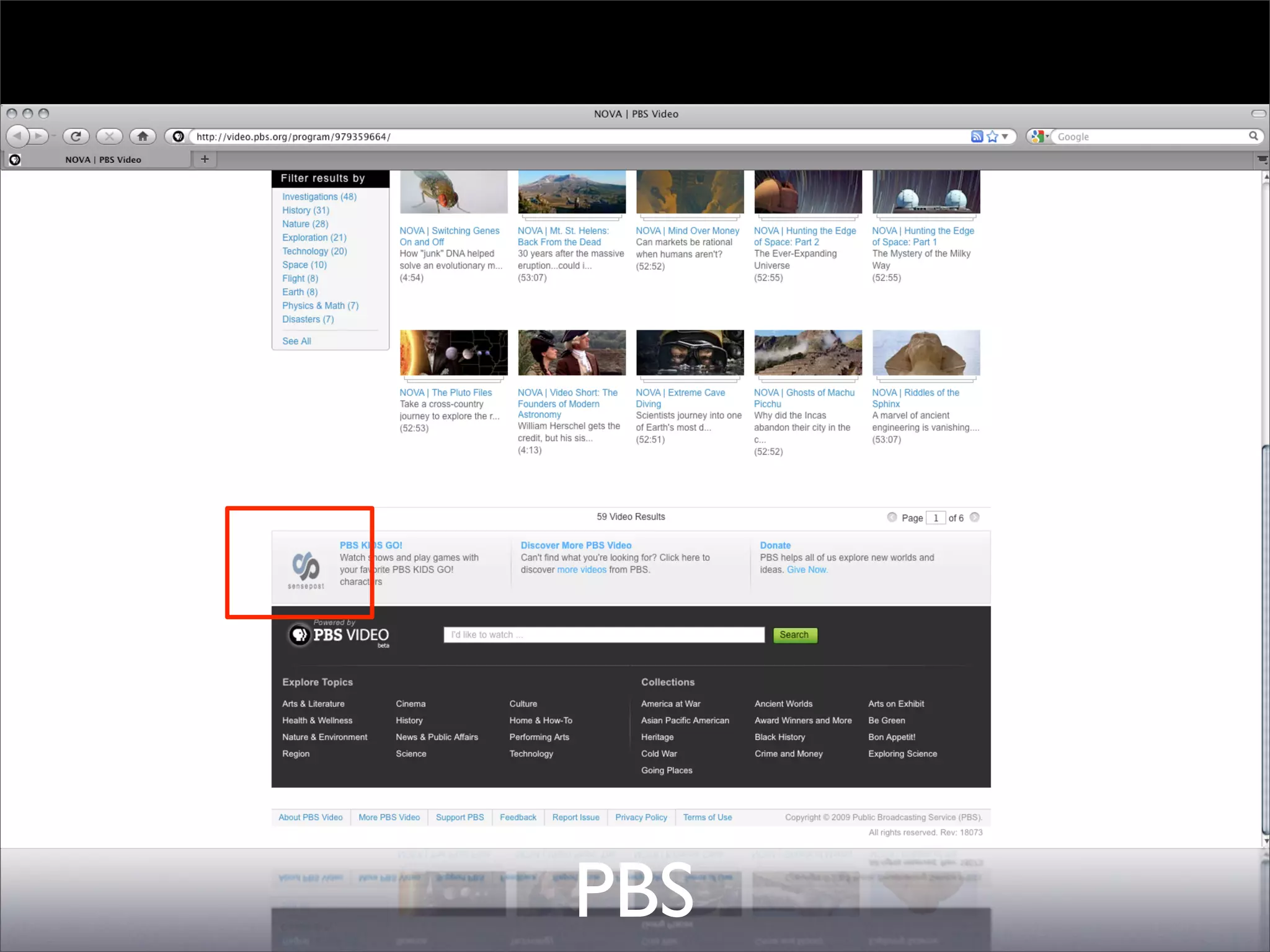
Task: Go to previous results page arrow
Action: (x=892, y=517)
